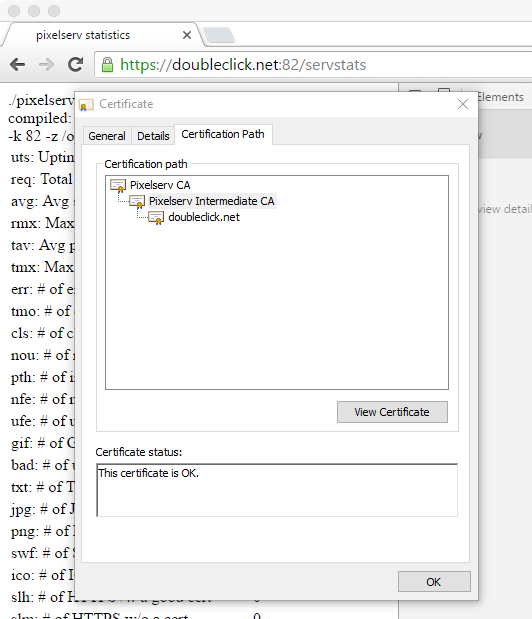The image size is (532, 619).
Task: Switch to the Details tab
Action: (x=153, y=136)
